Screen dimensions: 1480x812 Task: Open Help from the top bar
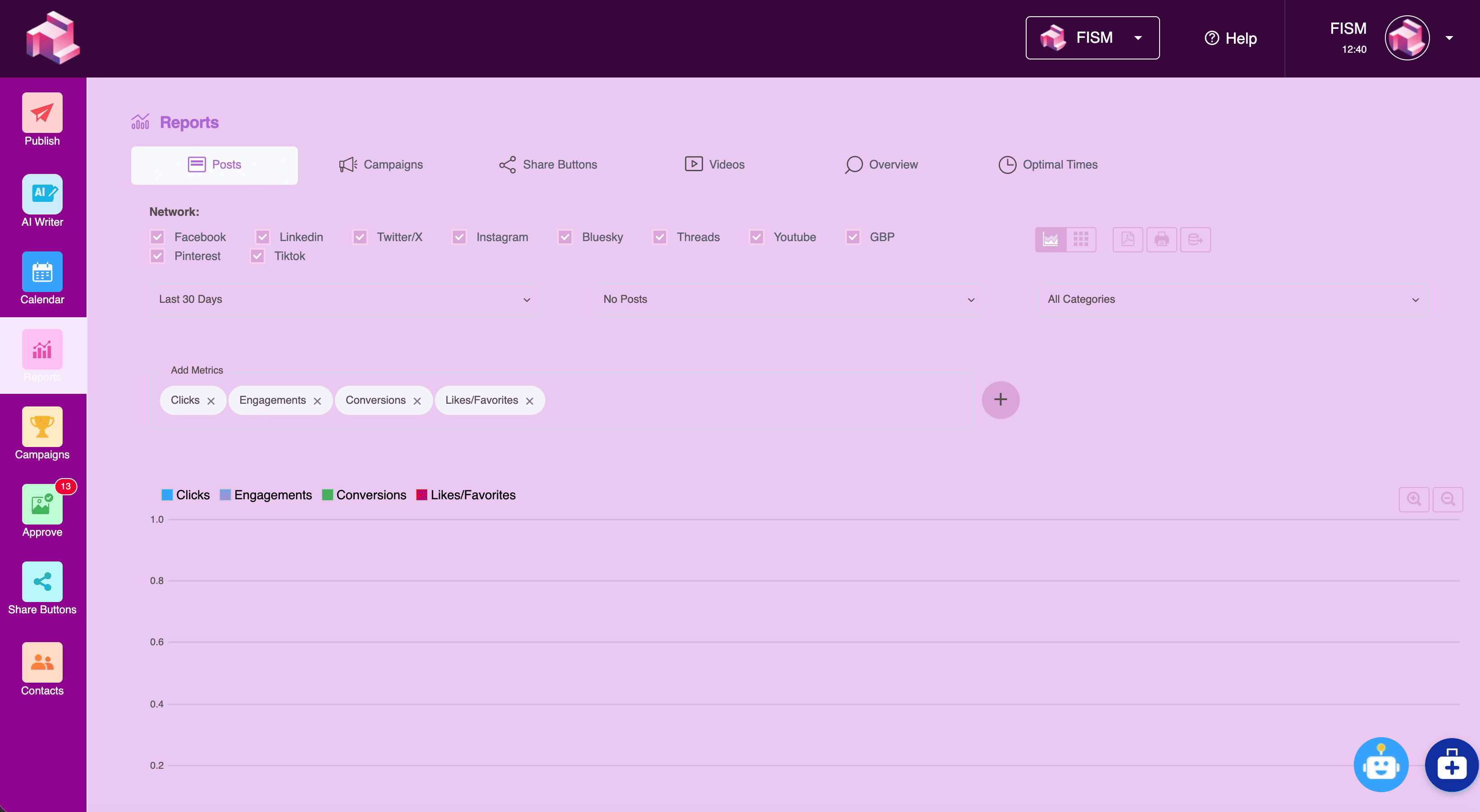click(x=1229, y=38)
